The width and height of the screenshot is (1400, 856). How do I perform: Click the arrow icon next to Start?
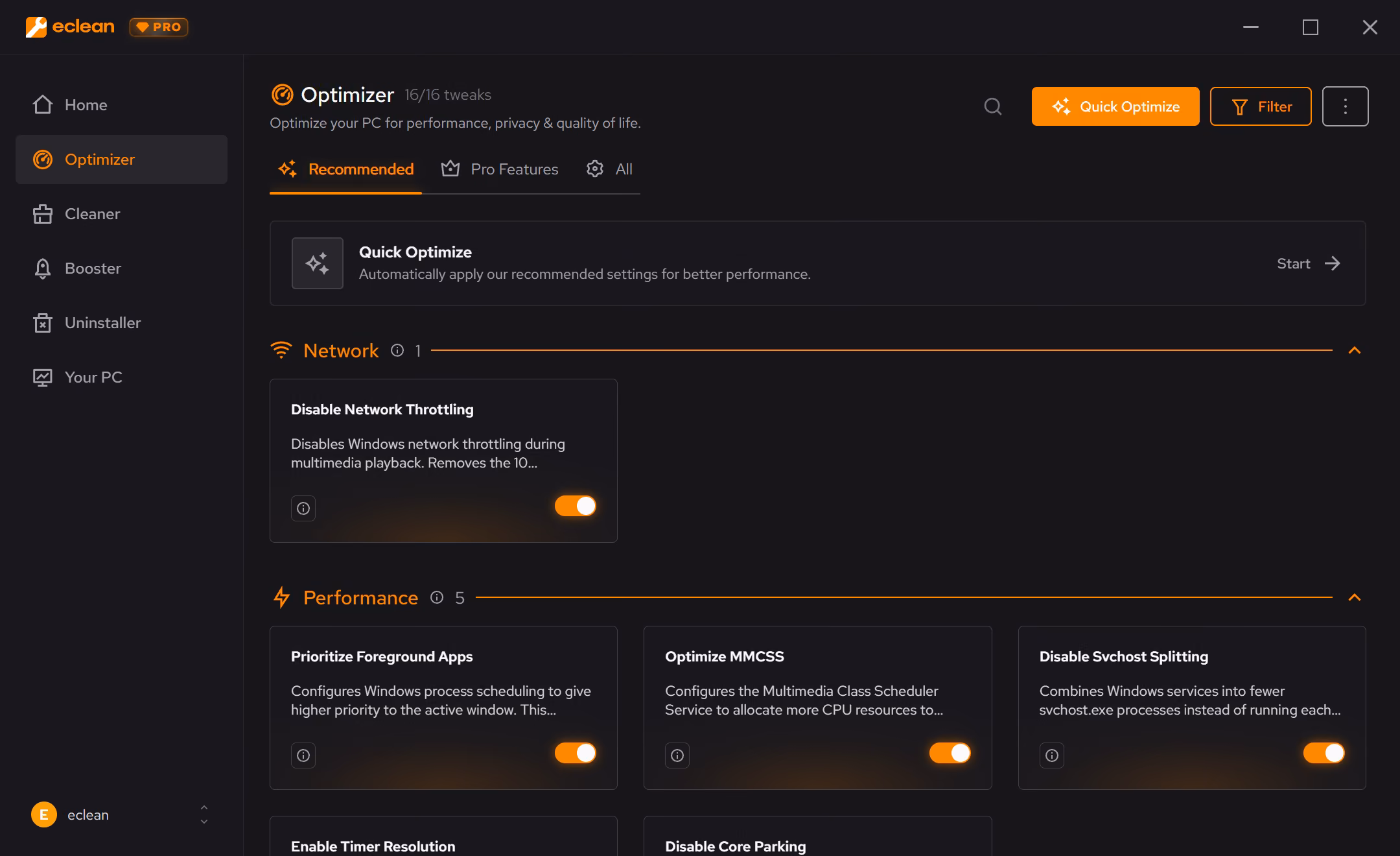(x=1333, y=263)
